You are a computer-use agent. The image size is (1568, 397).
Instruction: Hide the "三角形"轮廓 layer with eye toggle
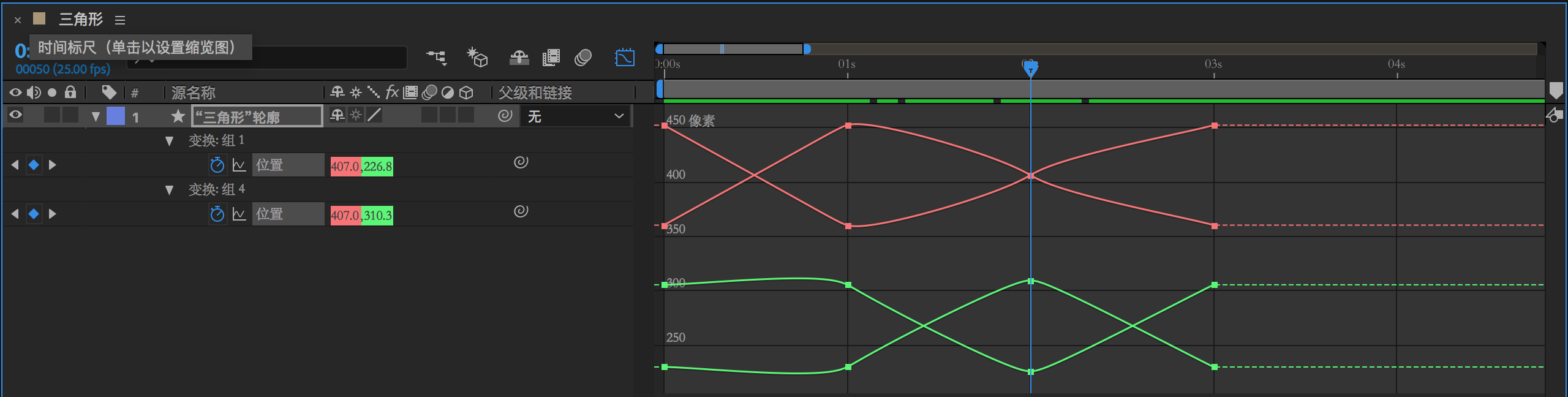tap(15, 115)
